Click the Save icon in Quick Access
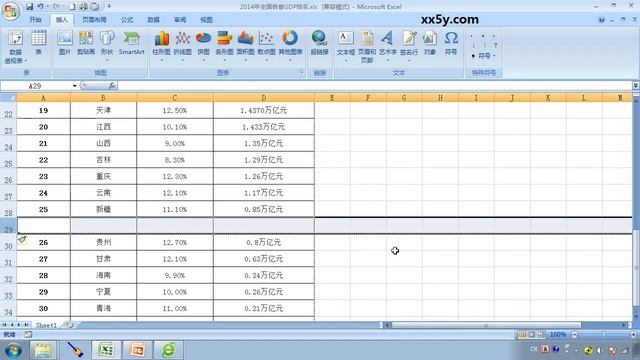The width and height of the screenshot is (640, 360). pos(29,7)
